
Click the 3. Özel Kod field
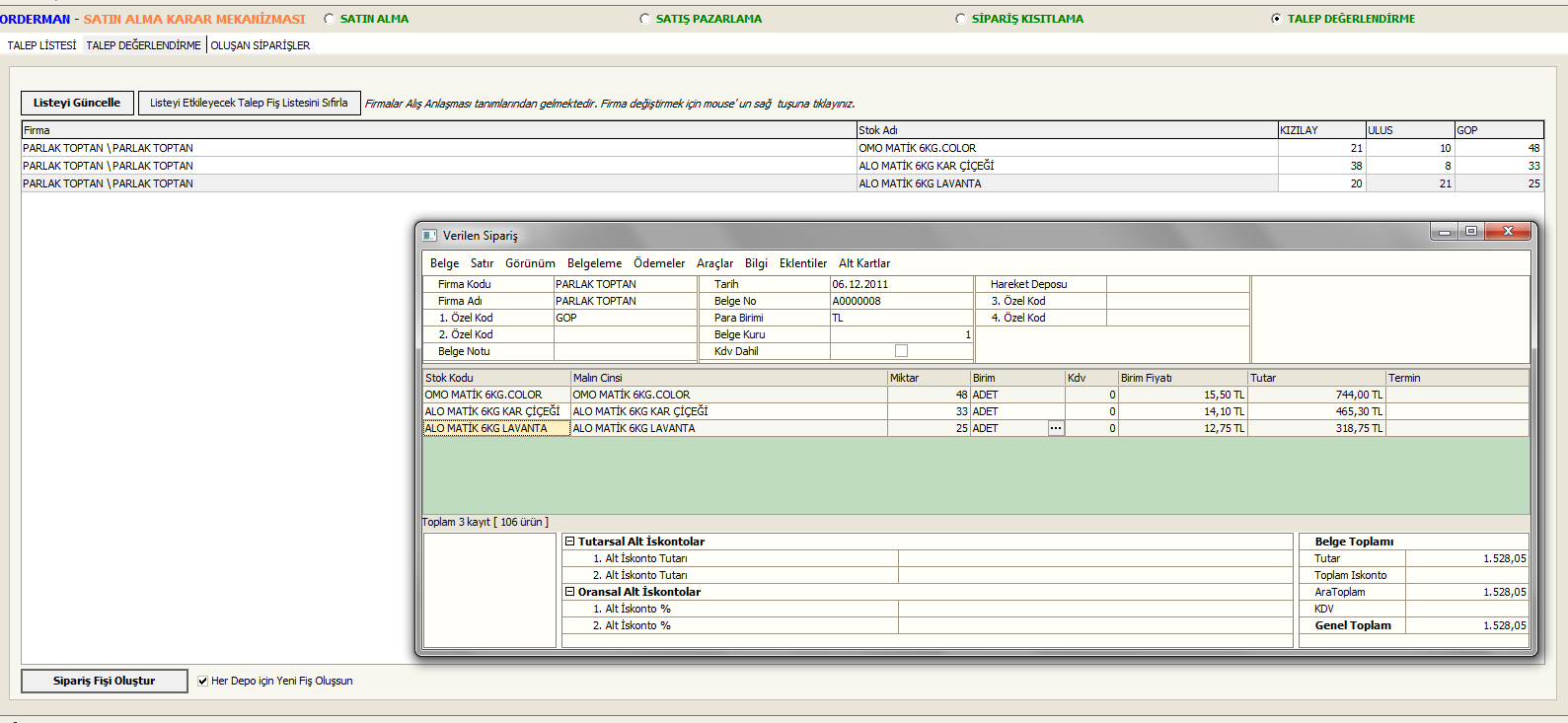[x=1177, y=301]
